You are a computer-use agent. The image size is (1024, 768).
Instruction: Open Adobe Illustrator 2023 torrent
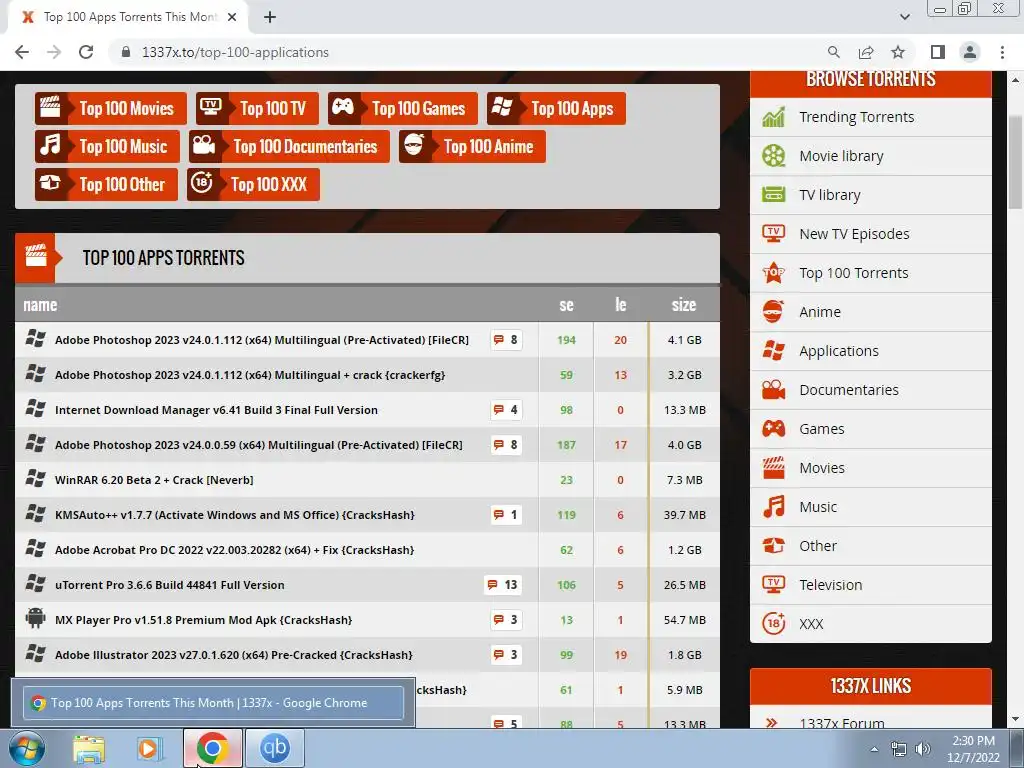234,655
